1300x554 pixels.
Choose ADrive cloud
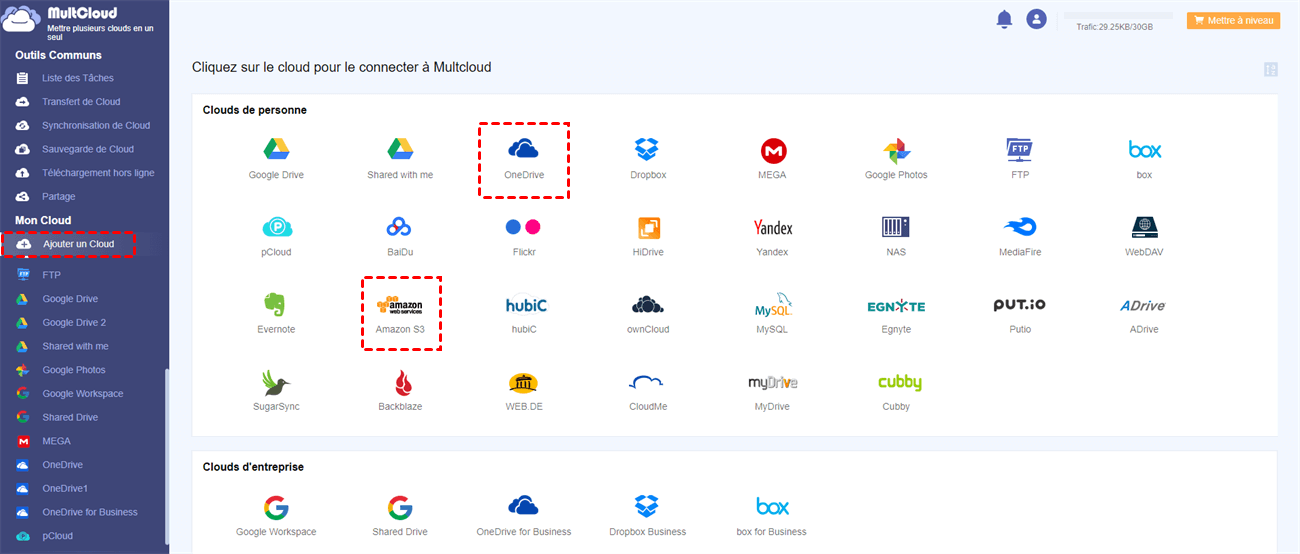(x=1143, y=313)
